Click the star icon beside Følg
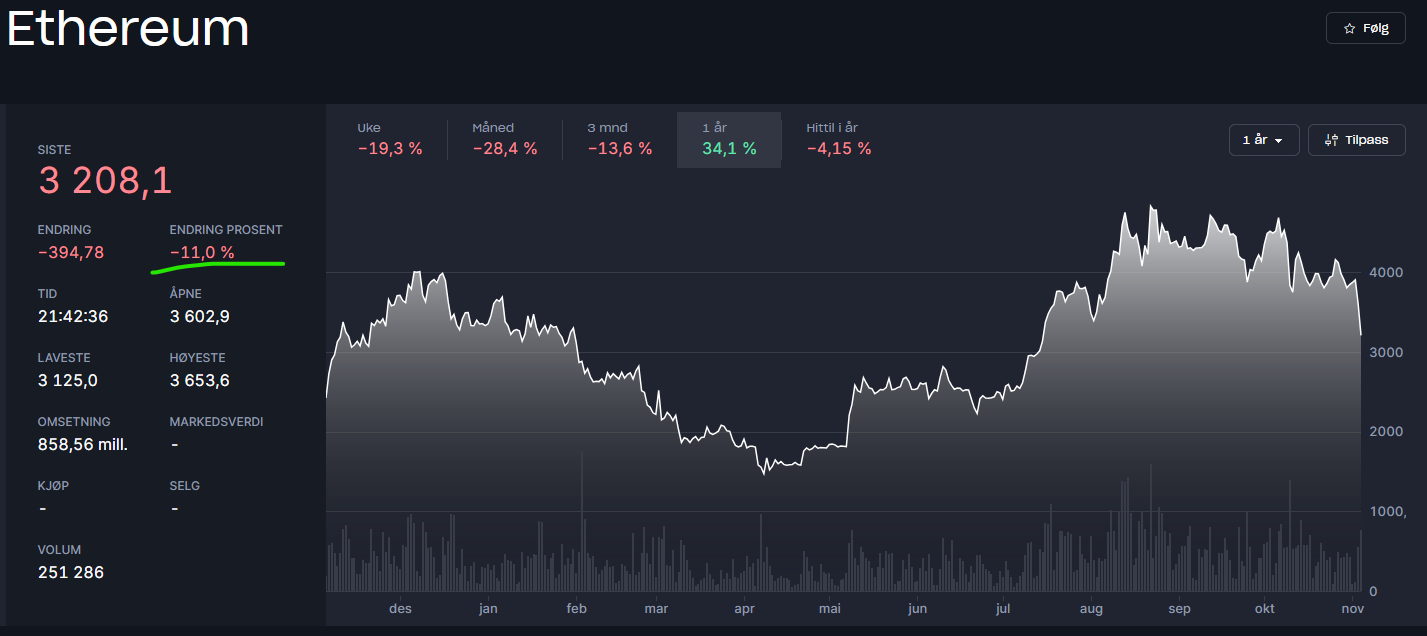The height and width of the screenshot is (636, 1427). tap(1349, 29)
